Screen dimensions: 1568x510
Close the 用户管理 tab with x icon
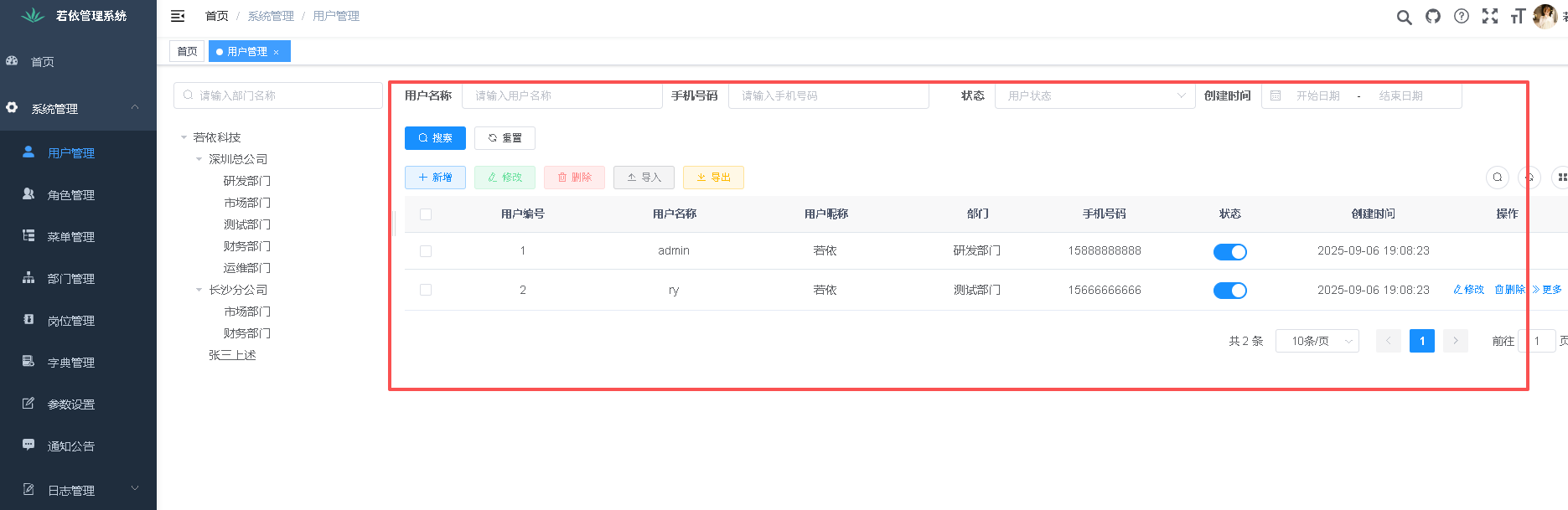coord(277,52)
